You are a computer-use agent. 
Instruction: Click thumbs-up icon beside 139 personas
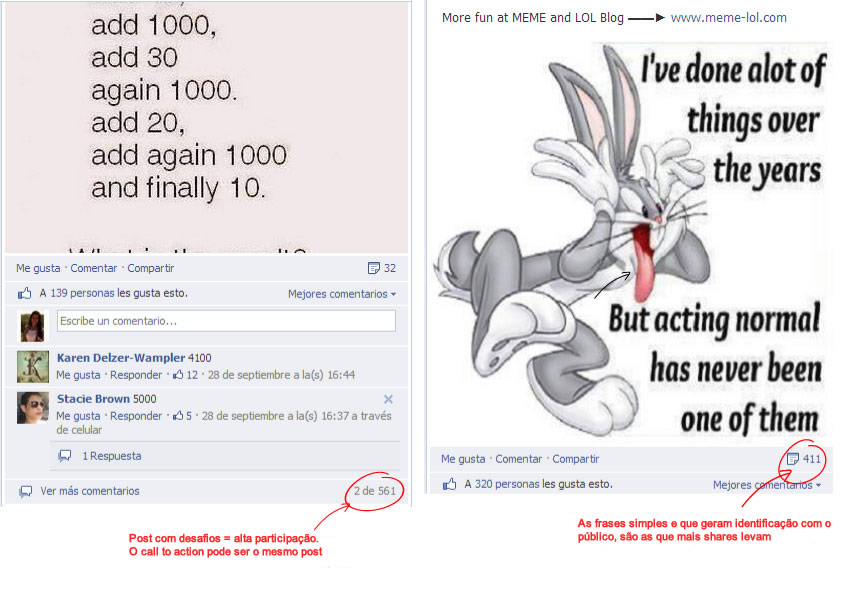pyautogui.click(x=24, y=293)
